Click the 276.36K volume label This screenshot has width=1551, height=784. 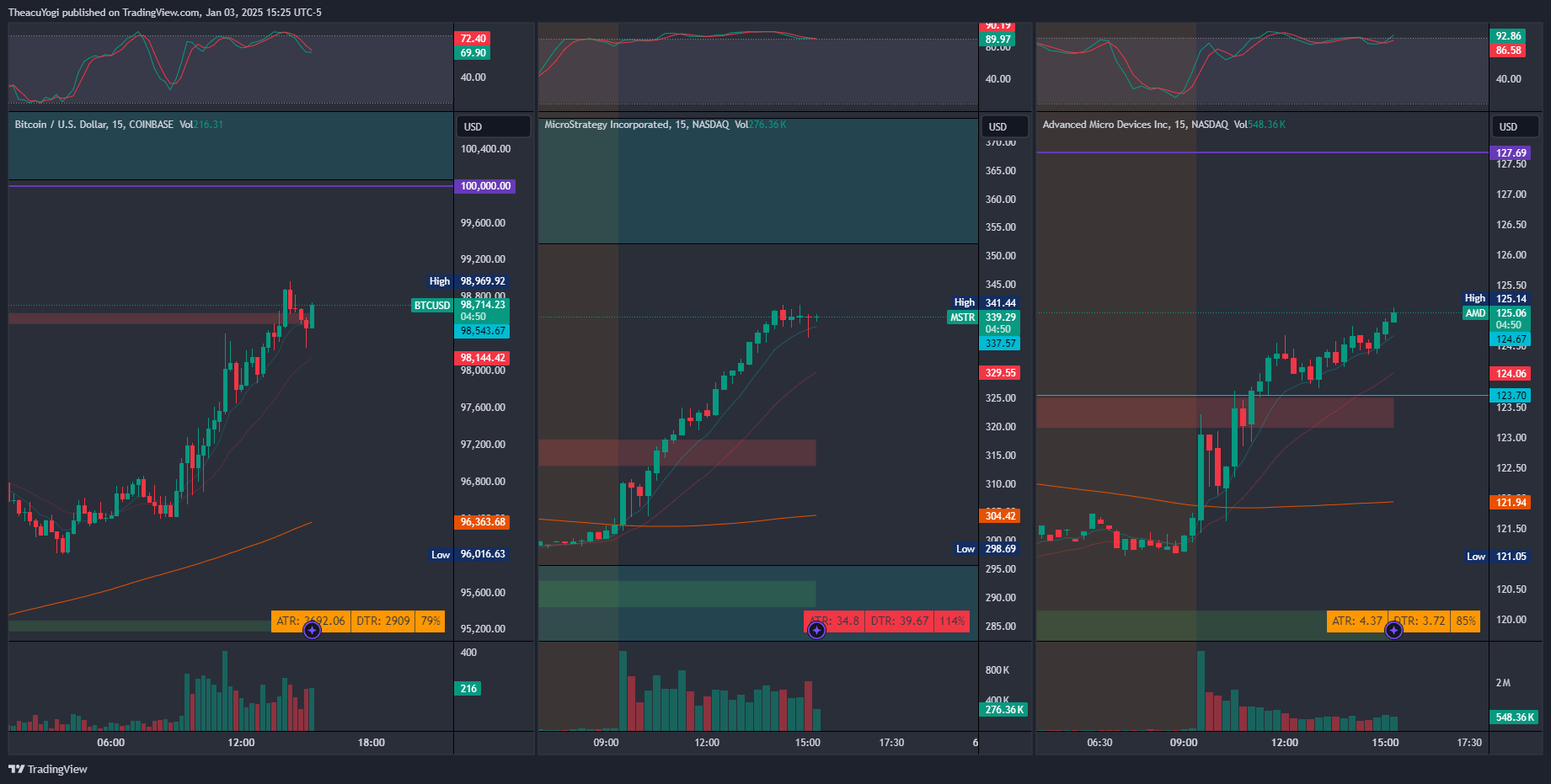1004,710
